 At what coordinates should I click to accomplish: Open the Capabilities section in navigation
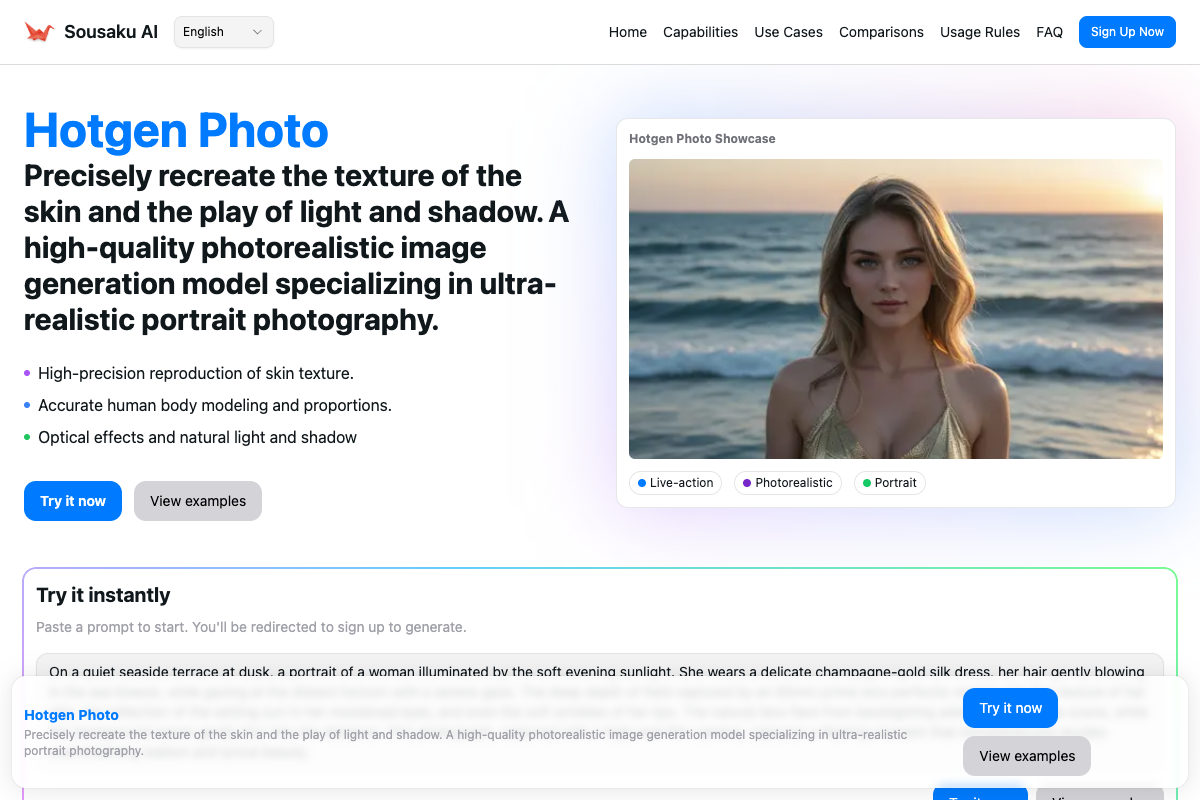point(700,32)
